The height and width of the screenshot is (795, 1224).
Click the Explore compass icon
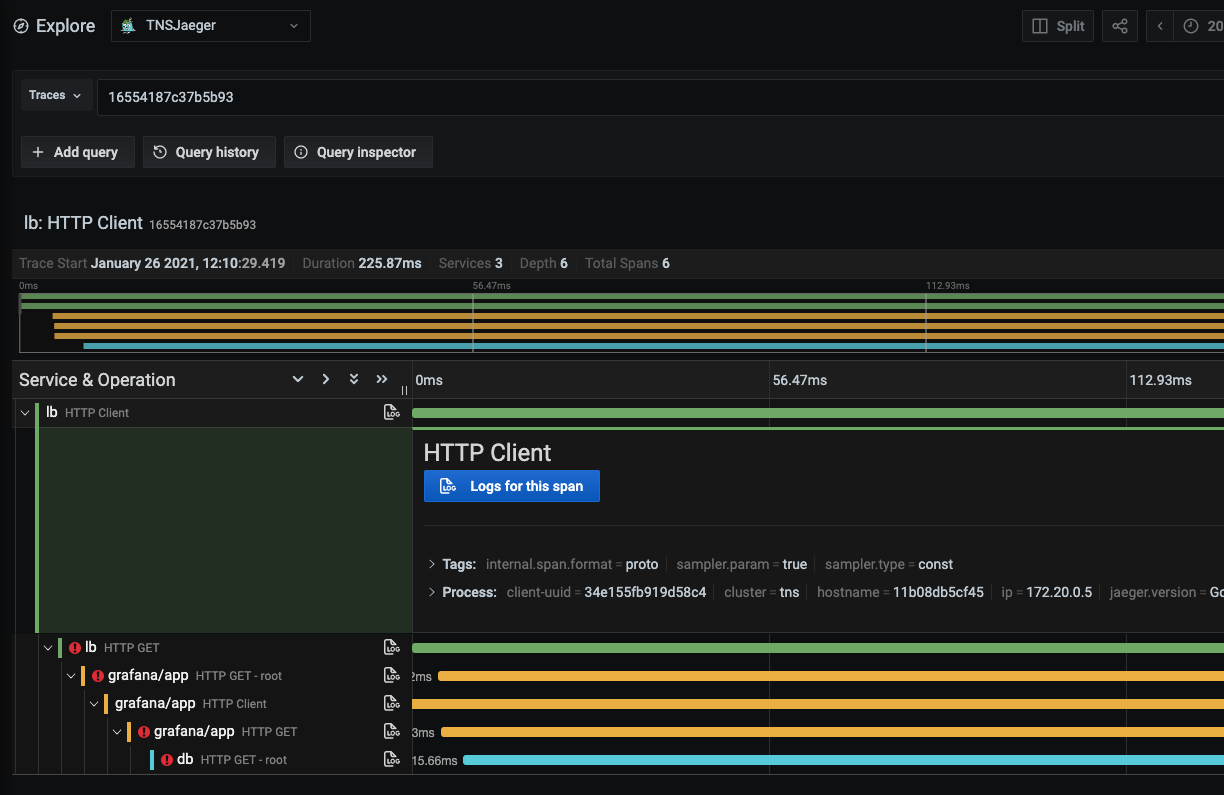pyautogui.click(x=21, y=25)
